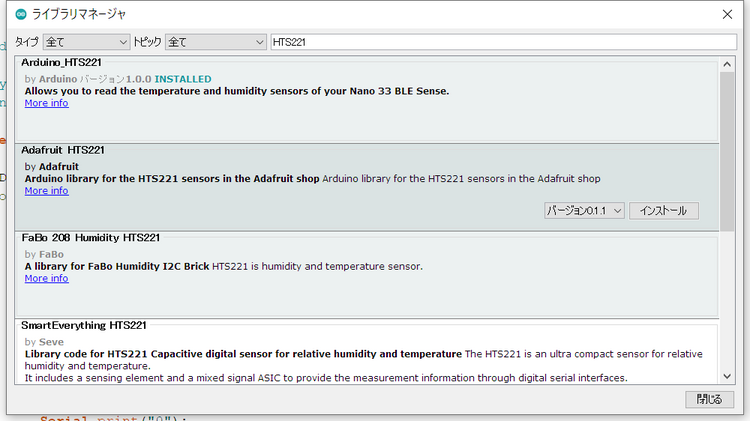Open the タイプ filter dropdown
Viewport: 750px width, 421px height.
tap(87, 43)
